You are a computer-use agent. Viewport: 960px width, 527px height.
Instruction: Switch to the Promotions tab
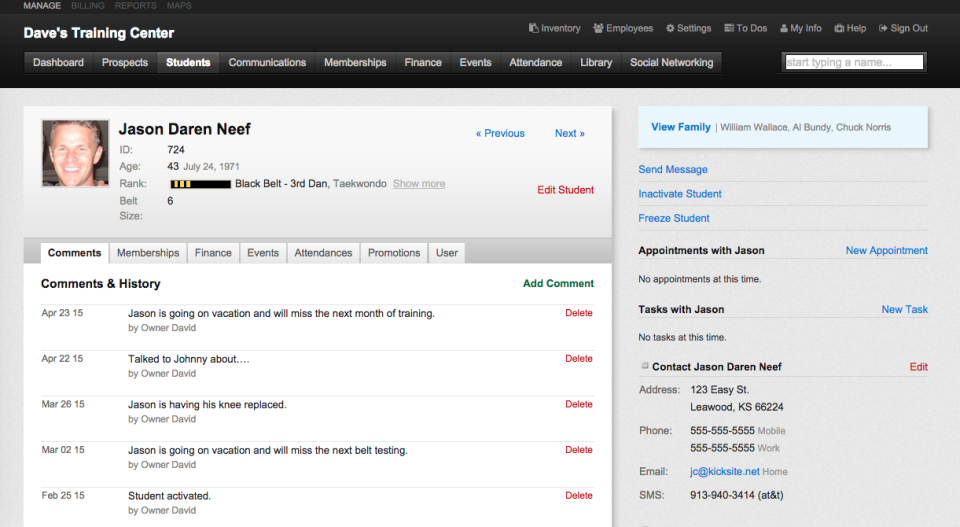[394, 253]
